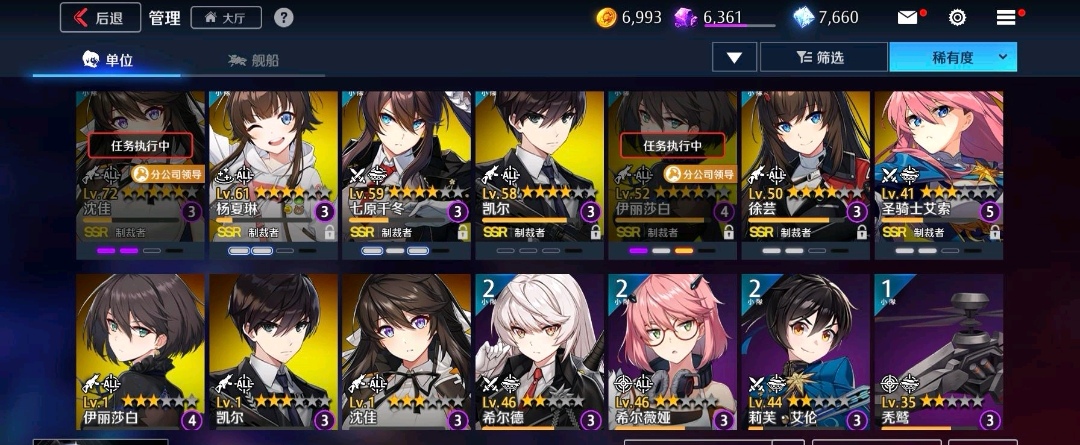Click the question mark help icon
This screenshot has height=445, width=1080.
[x=284, y=17]
